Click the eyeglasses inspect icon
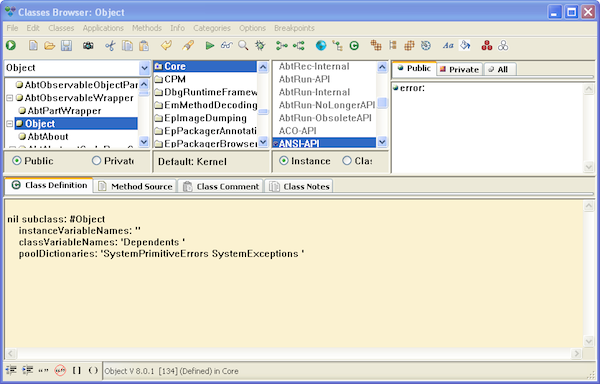600x384 pixels. point(227,46)
